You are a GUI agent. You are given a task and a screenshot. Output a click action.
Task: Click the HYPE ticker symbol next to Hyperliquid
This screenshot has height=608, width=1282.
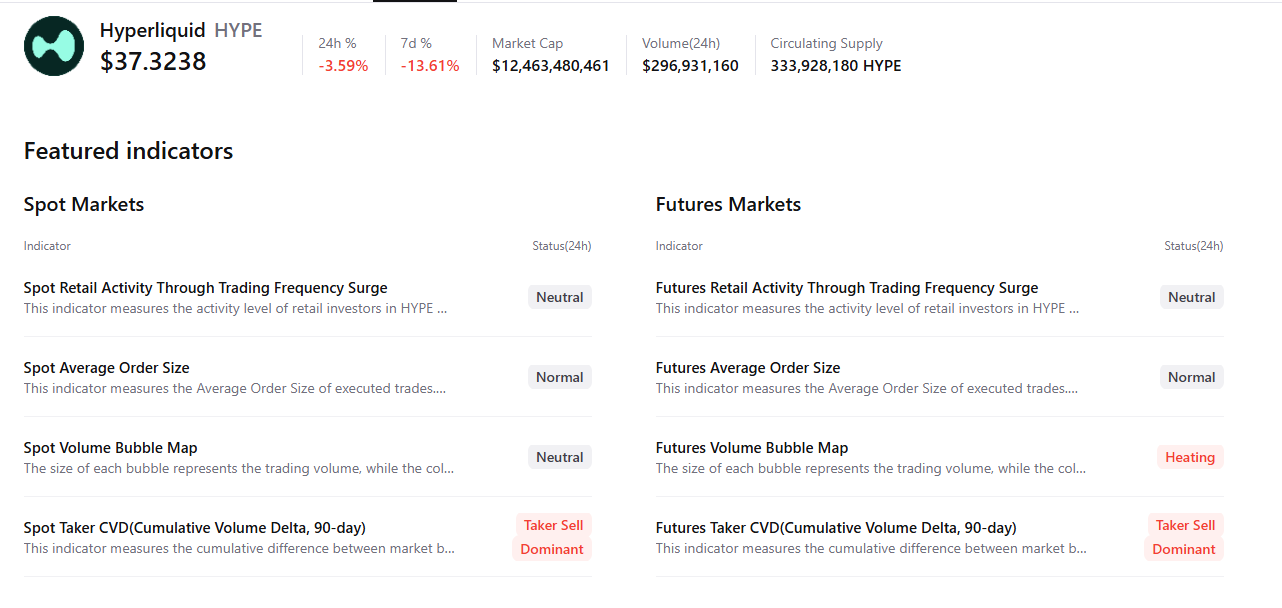coord(238,31)
